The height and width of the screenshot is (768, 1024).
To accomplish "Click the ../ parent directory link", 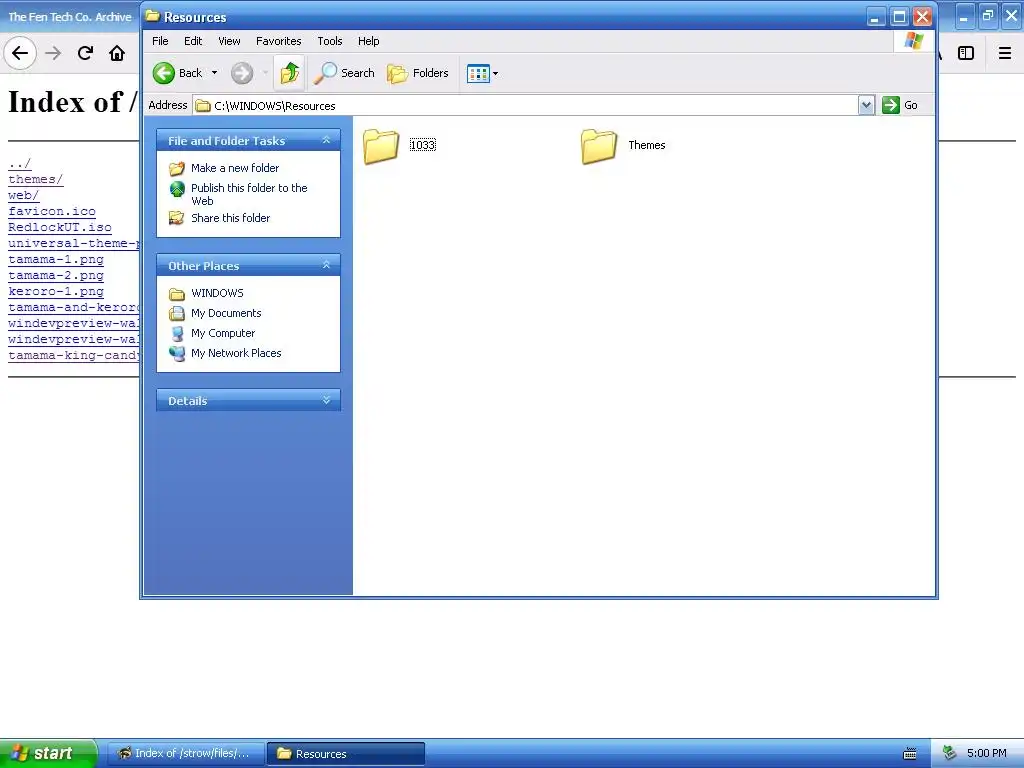I will tap(20, 163).
